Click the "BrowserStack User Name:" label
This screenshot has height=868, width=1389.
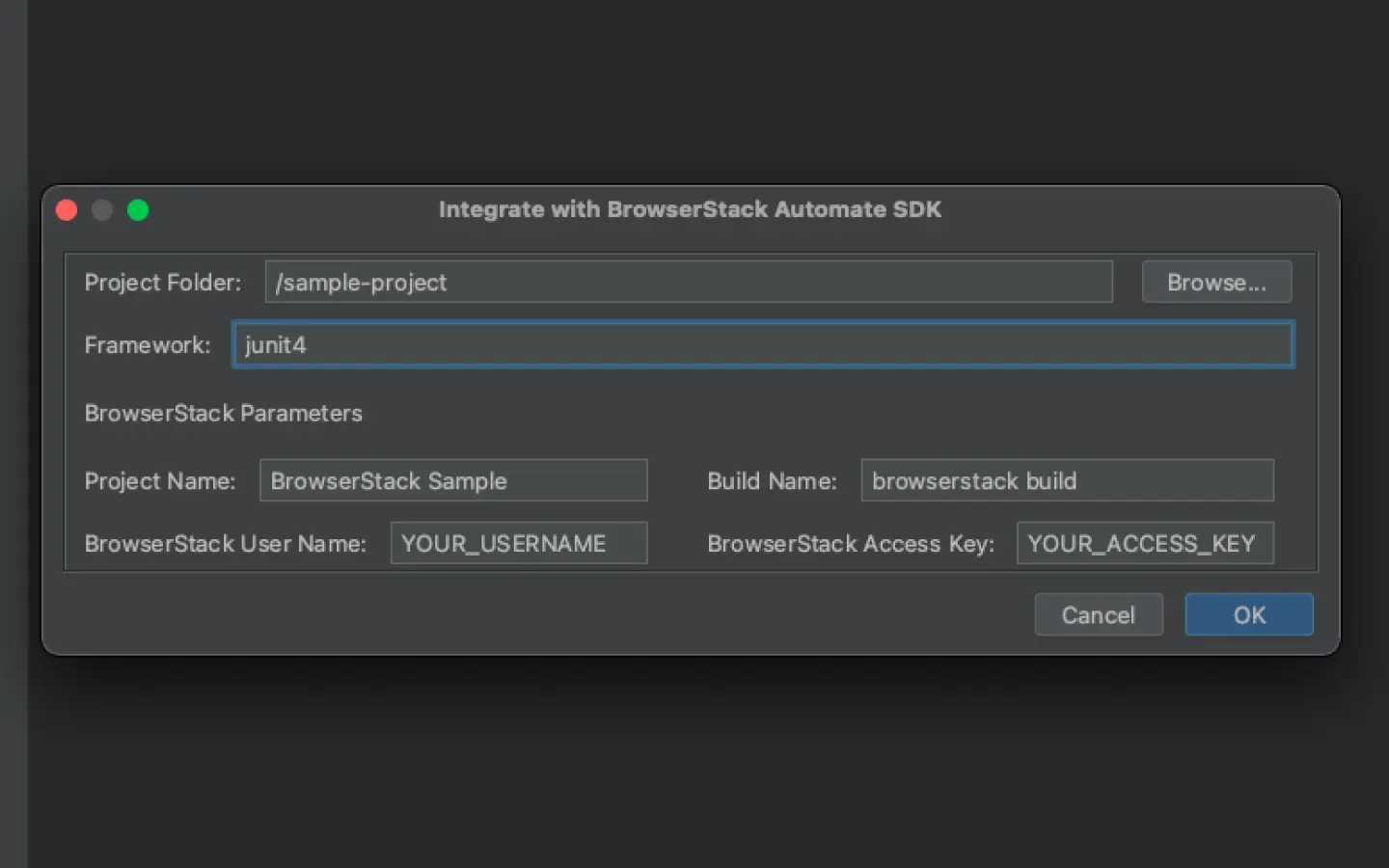tap(225, 544)
